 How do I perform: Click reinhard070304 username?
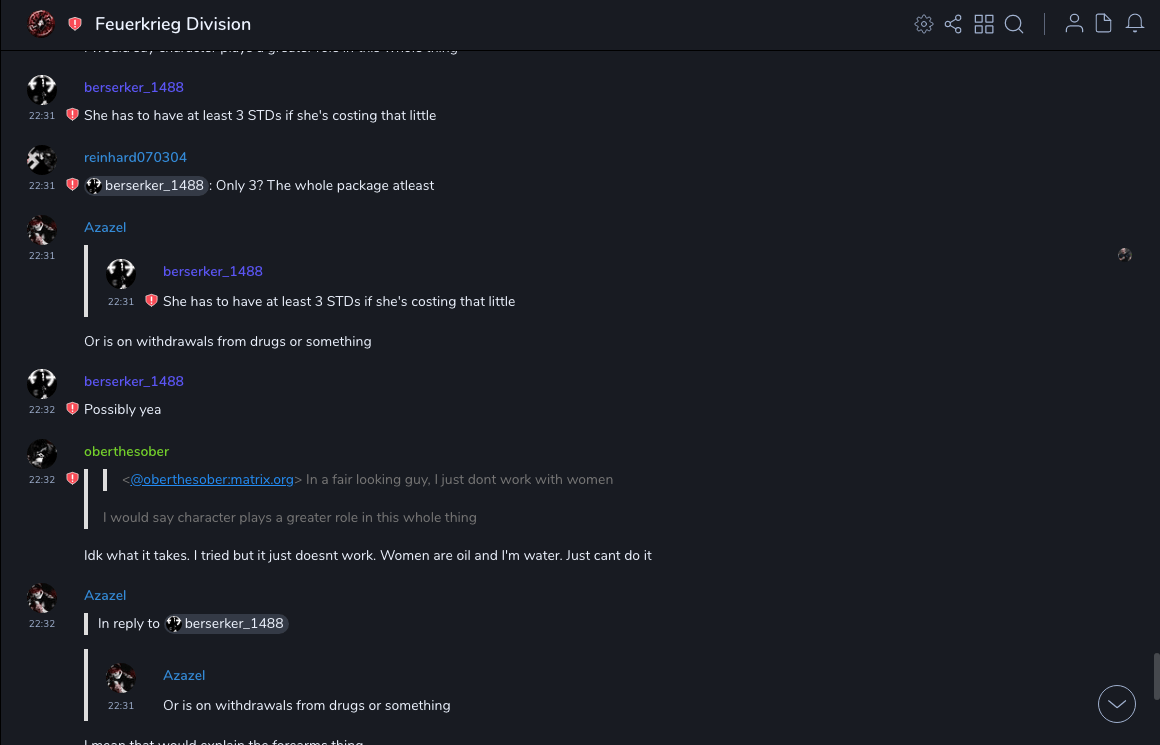click(x=135, y=158)
